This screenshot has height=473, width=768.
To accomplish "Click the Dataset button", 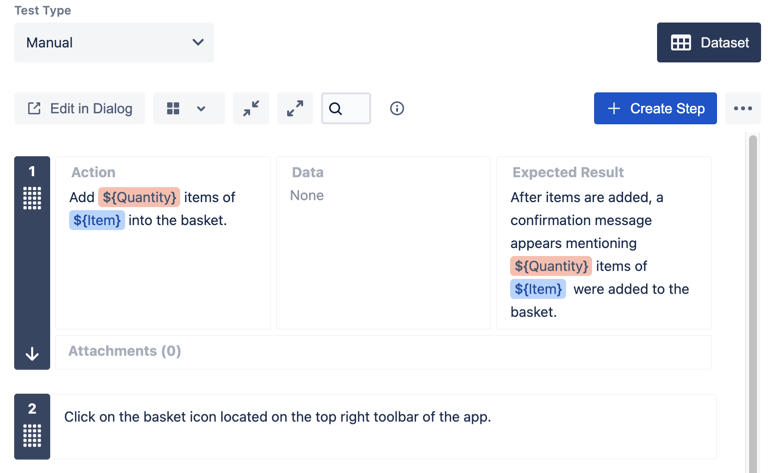I will (709, 43).
